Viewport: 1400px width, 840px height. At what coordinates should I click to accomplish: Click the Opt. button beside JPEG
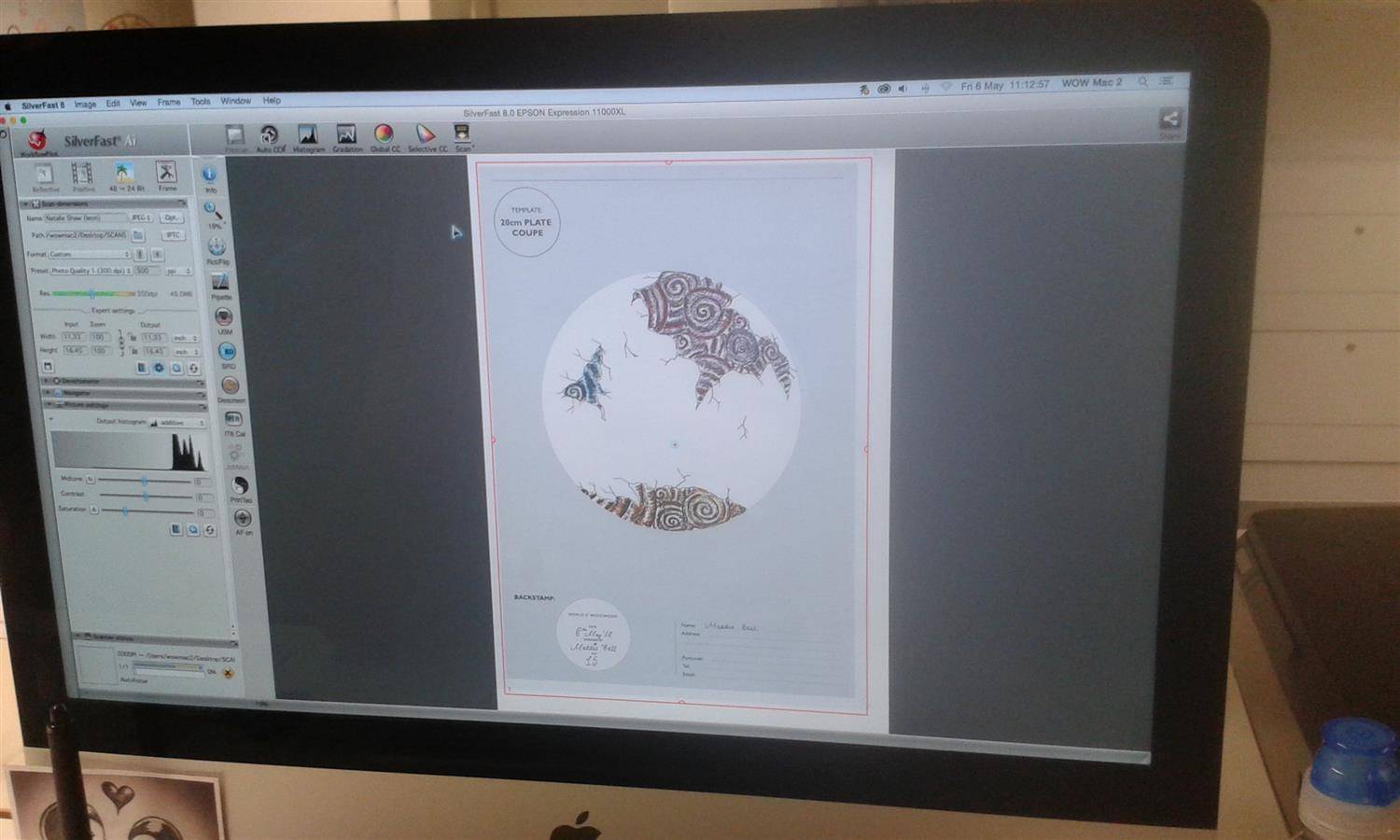coord(171,217)
